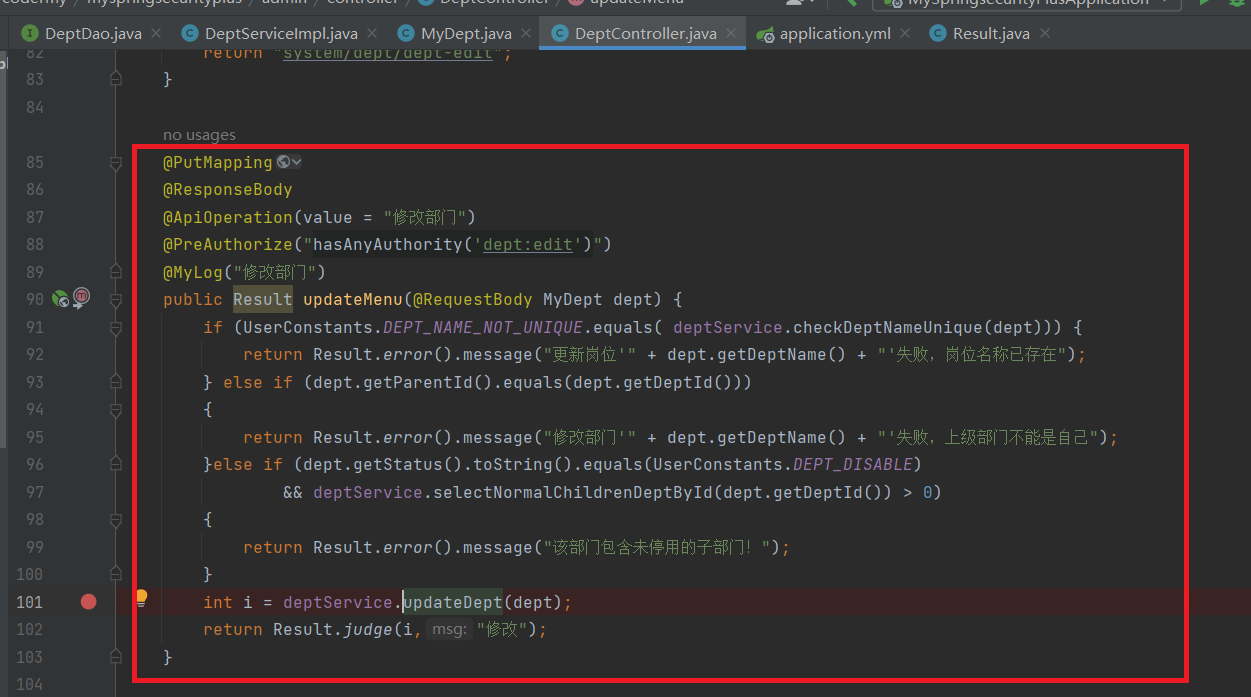Toggle the breakpoint on line 101
Image resolution: width=1251 pixels, height=697 pixels.
tap(88, 601)
